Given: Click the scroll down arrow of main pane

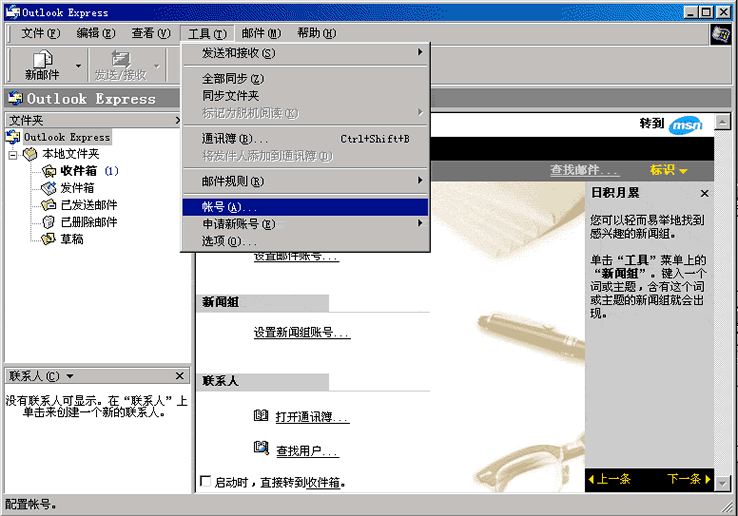Looking at the screenshot, I should pos(722,484).
